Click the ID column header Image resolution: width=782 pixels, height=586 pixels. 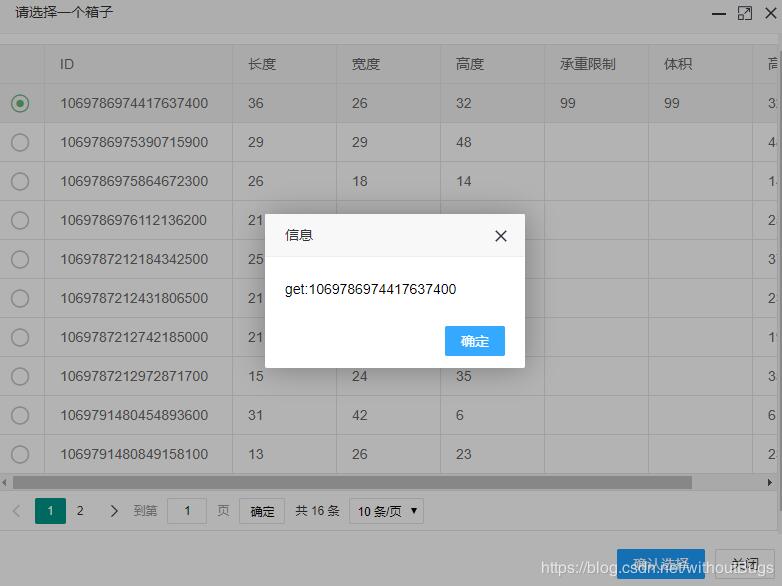pos(67,64)
